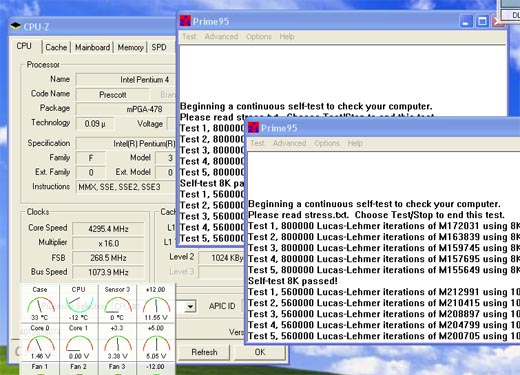This screenshot has height=375, width=520.
Task: Click the FSB value 268.5 MHz
Action: point(108,258)
